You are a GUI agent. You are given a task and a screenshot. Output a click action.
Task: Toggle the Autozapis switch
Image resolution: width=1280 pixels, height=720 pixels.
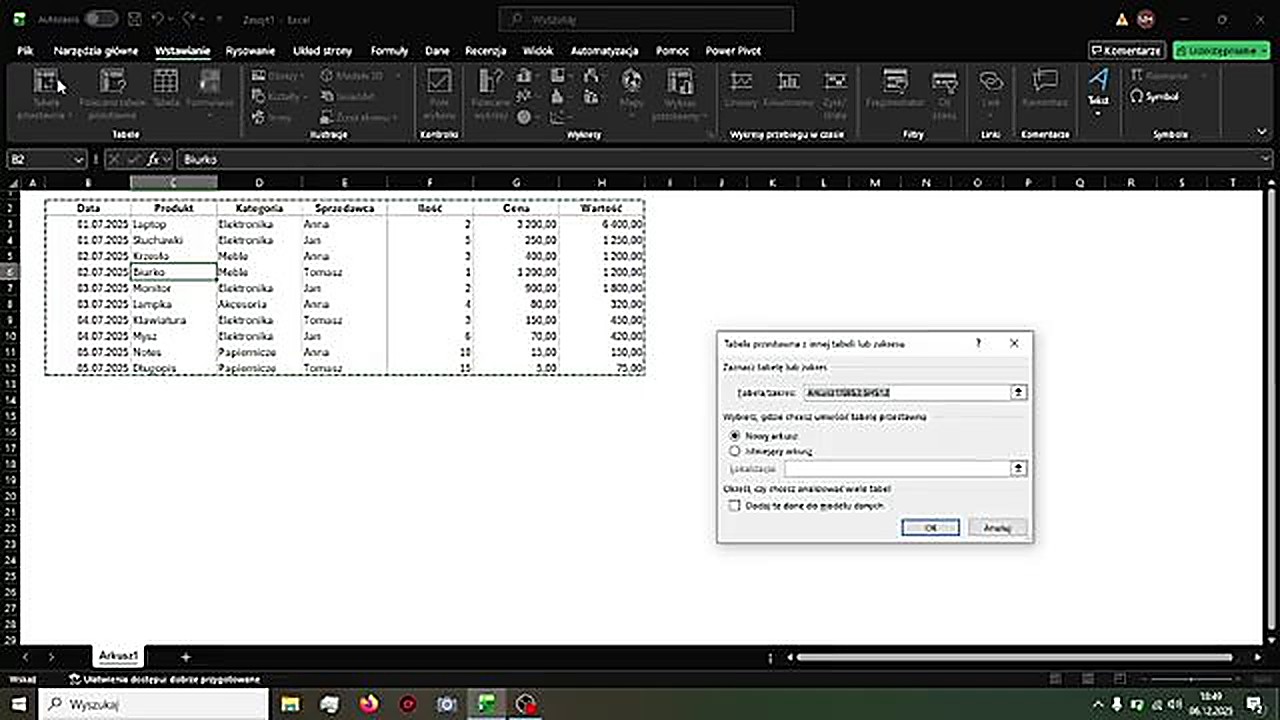100,19
